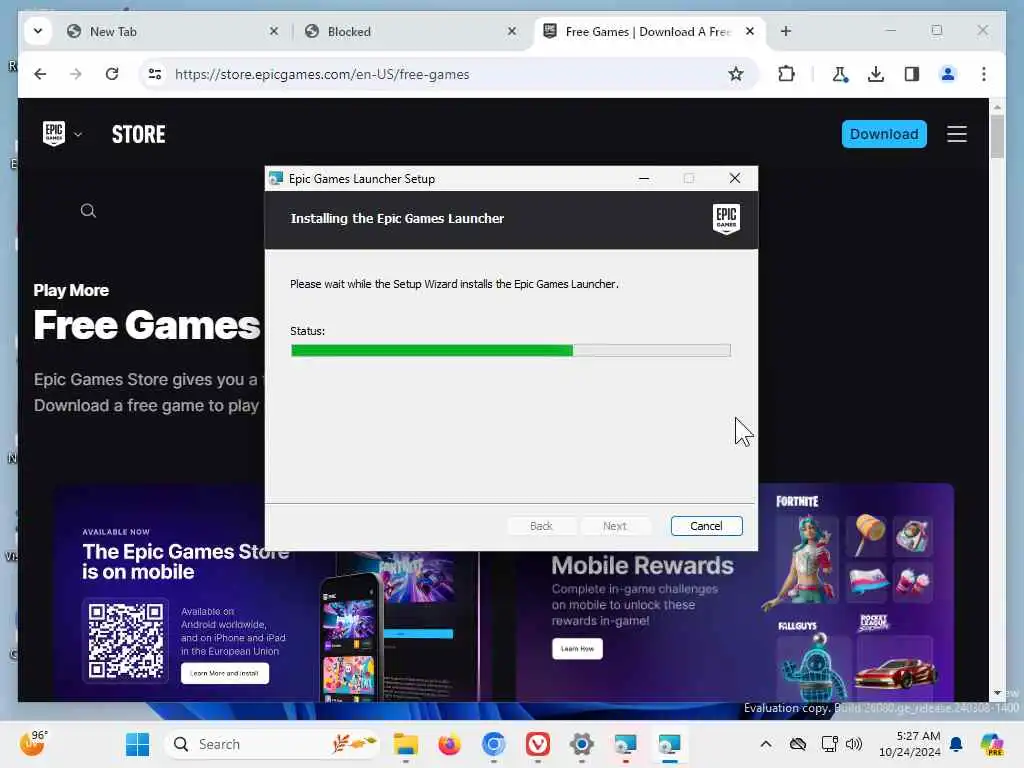Cancel the Epic Games Launcher installation
This screenshot has width=1024, height=768.
(x=706, y=526)
